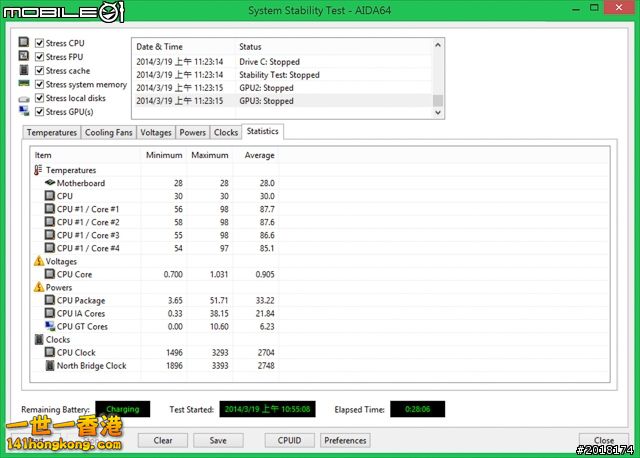Open the Preferences dialog button
640x458 pixels.
(345, 440)
